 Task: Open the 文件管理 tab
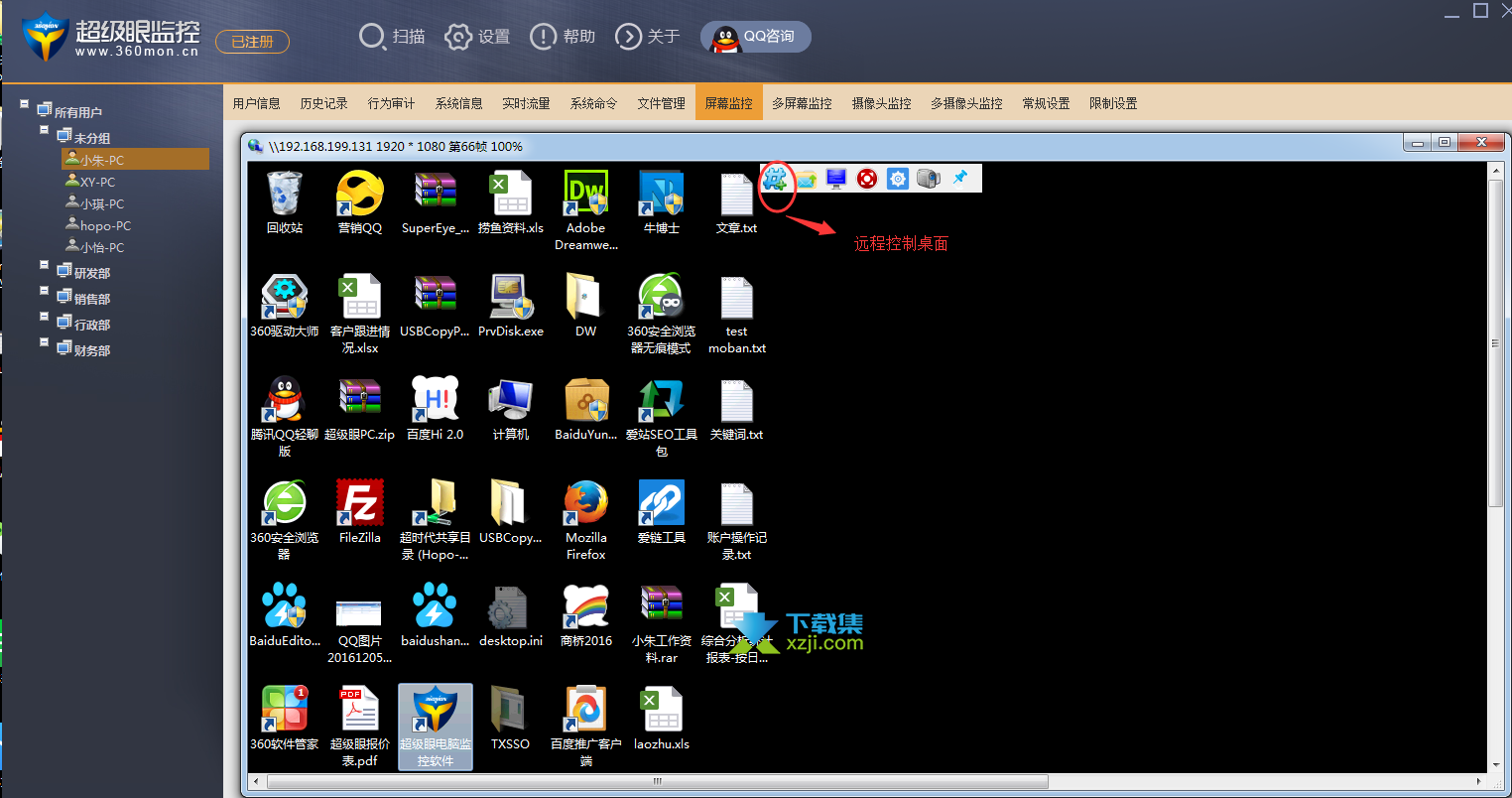tap(662, 103)
